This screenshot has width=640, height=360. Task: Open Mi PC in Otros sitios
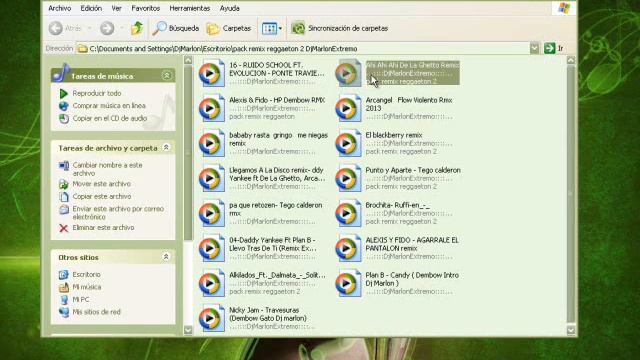tap(80, 299)
